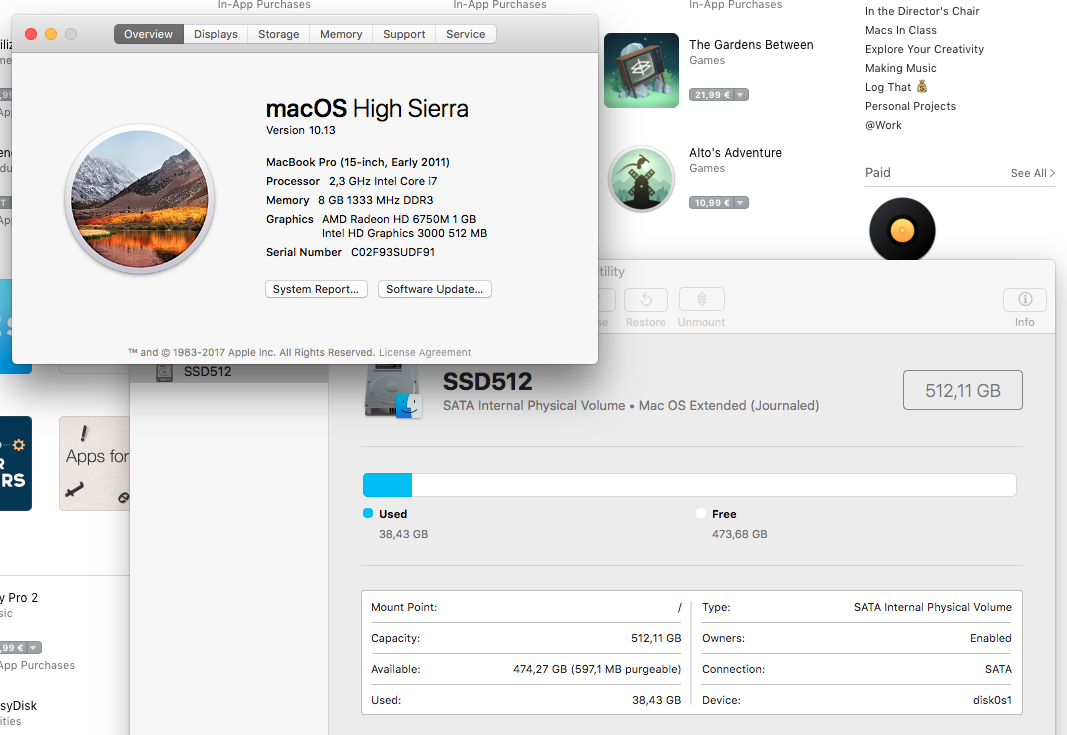1067x735 pixels.
Task: Switch to the Displays tab
Action: (216, 34)
